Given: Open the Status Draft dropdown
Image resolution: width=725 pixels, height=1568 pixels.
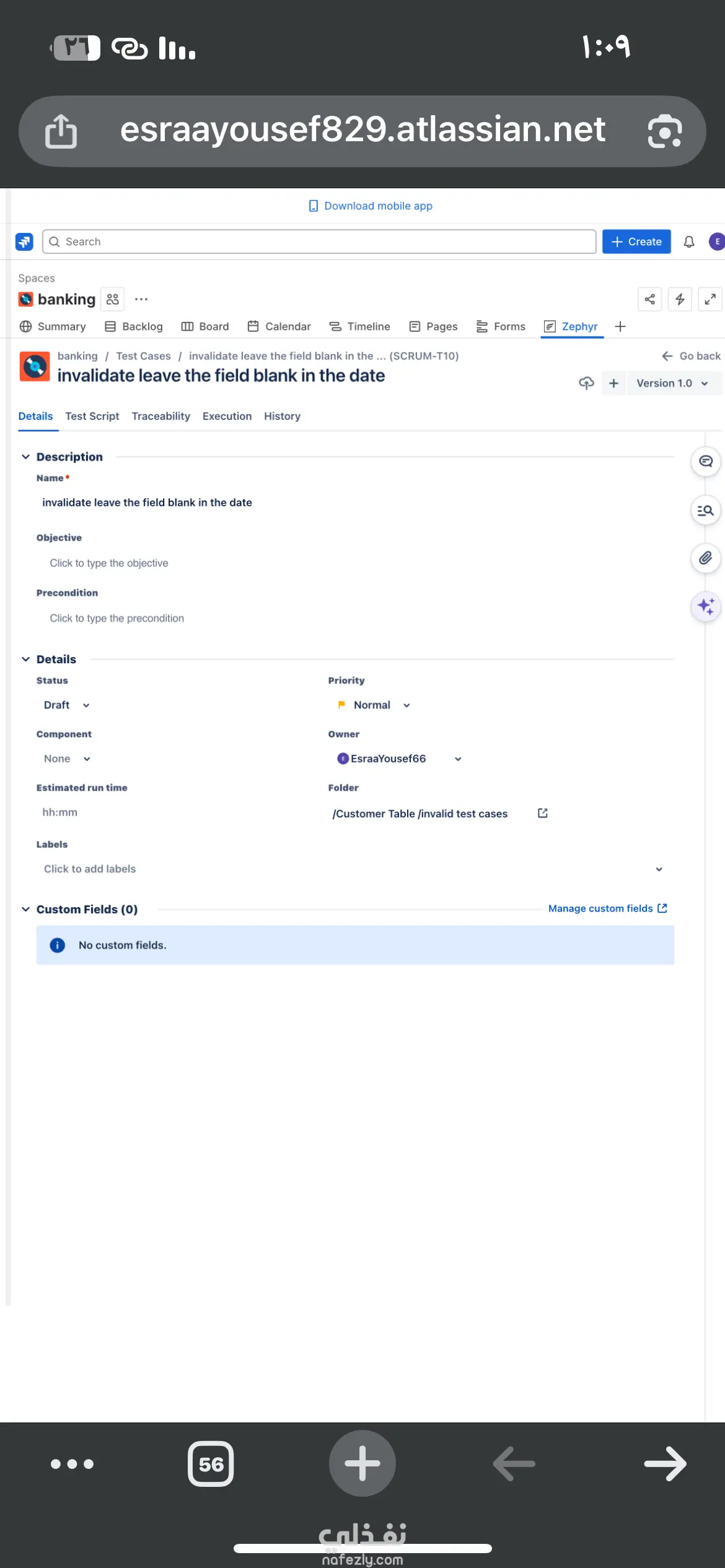Looking at the screenshot, I should click(x=66, y=705).
